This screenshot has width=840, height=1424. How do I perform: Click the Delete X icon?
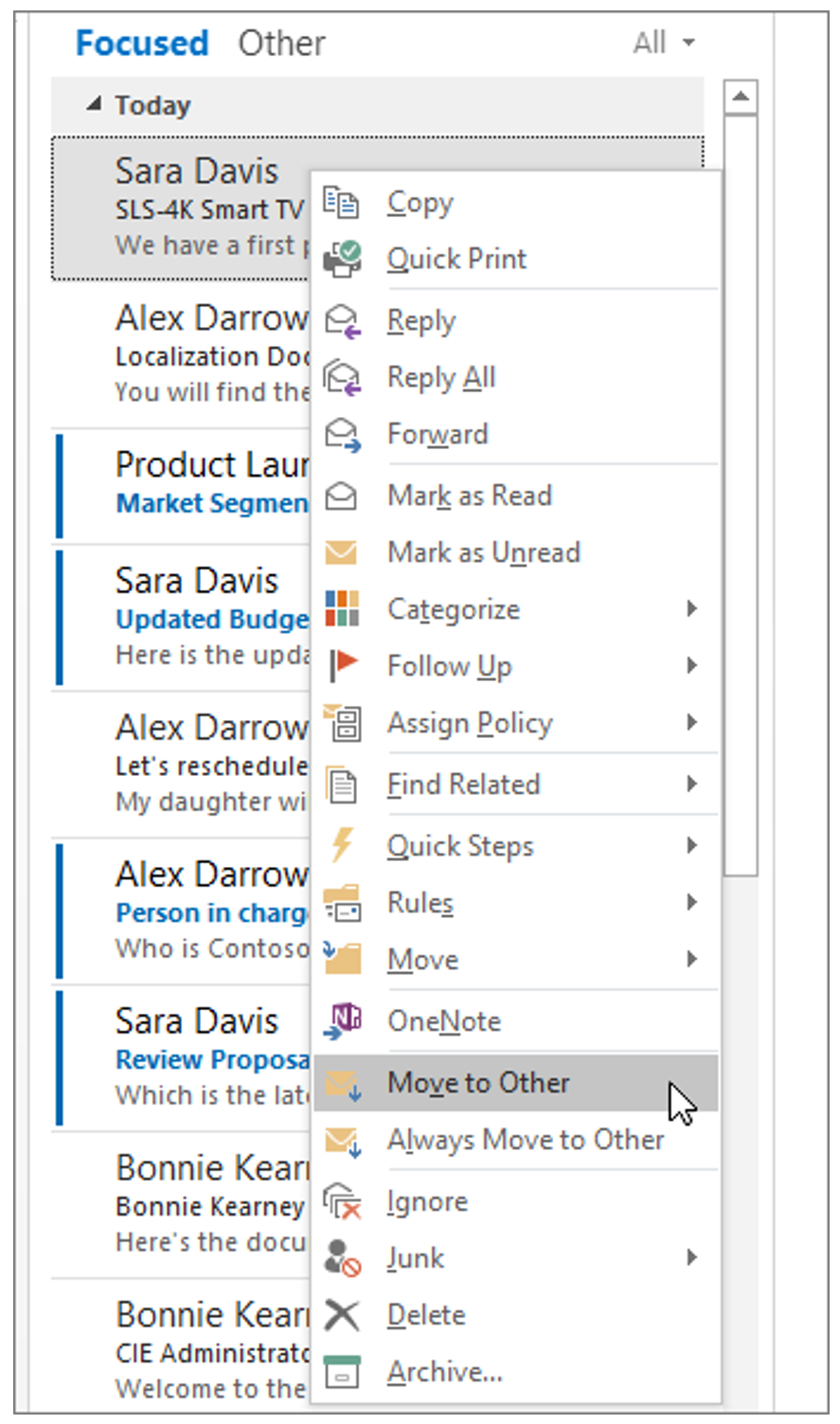342,1315
